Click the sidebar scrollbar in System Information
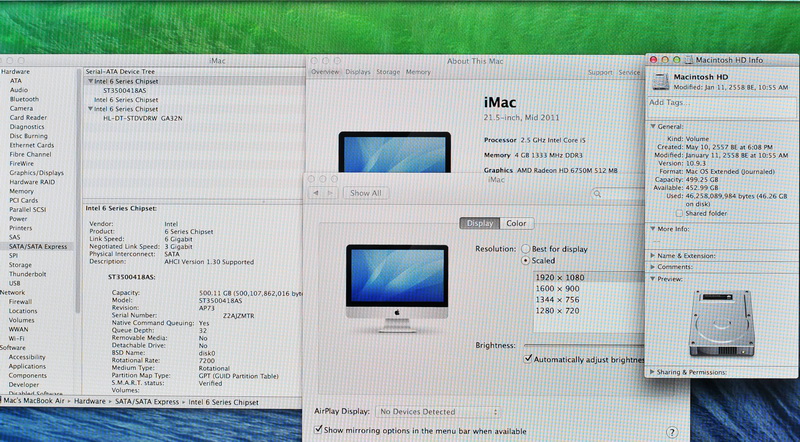Screen dimensions: 800x442 click(x=78, y=189)
